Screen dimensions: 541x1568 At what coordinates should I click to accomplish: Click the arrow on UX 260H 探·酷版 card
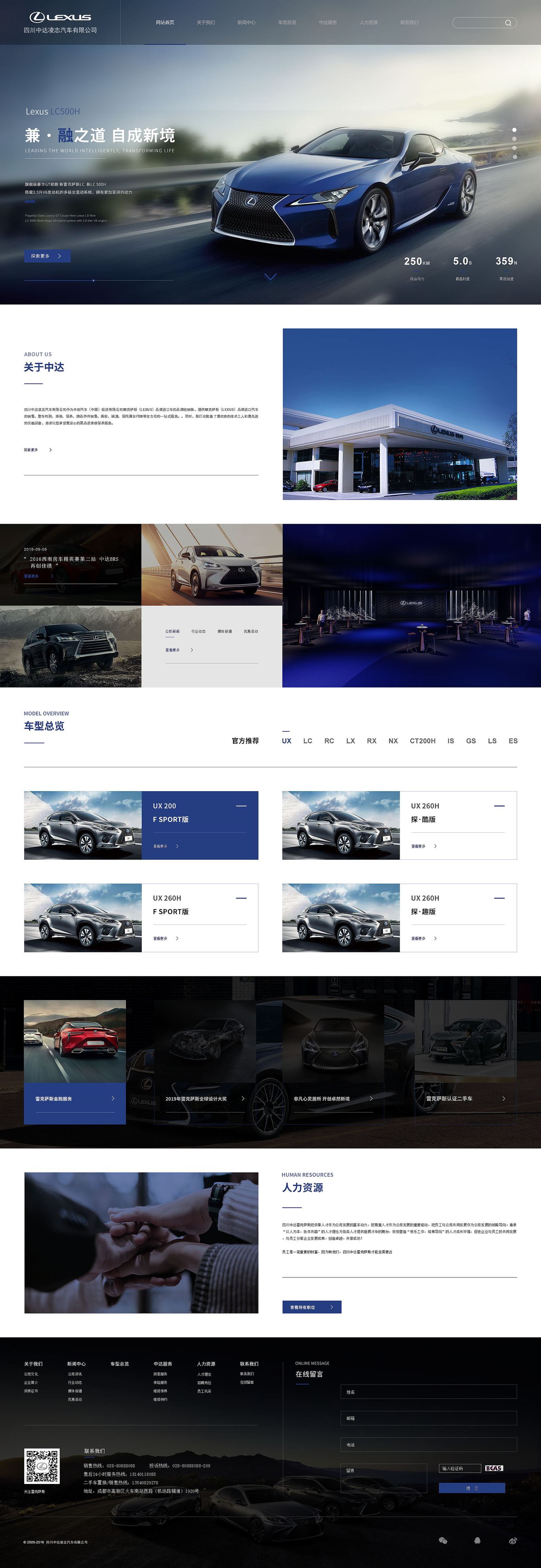point(435,846)
